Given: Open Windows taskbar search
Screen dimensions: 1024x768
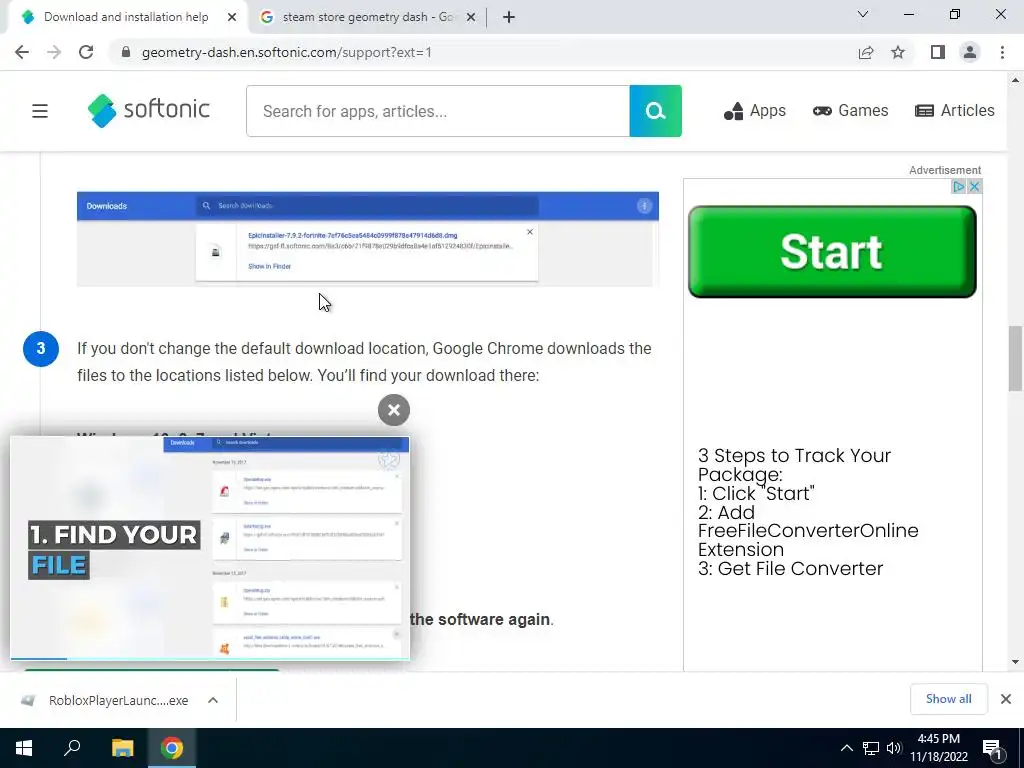Looking at the screenshot, I should click(72, 748).
